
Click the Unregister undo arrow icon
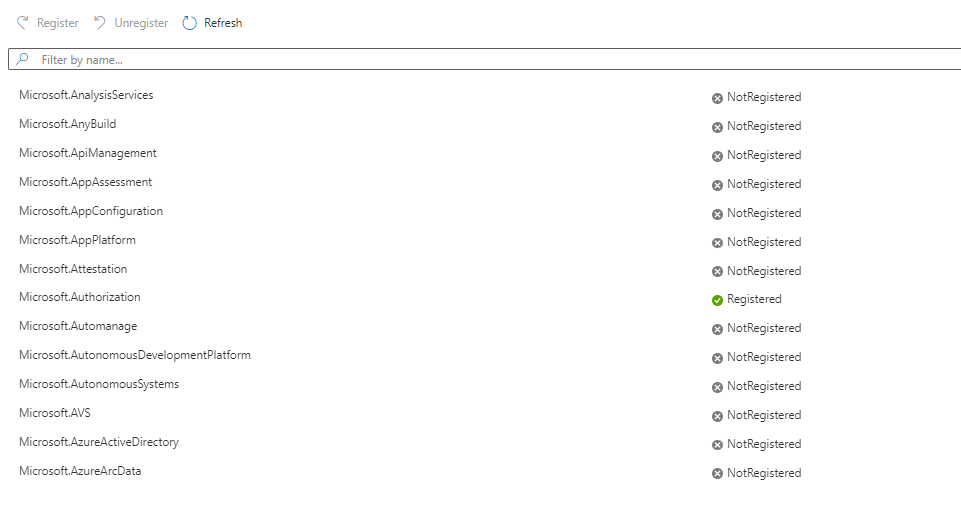100,23
